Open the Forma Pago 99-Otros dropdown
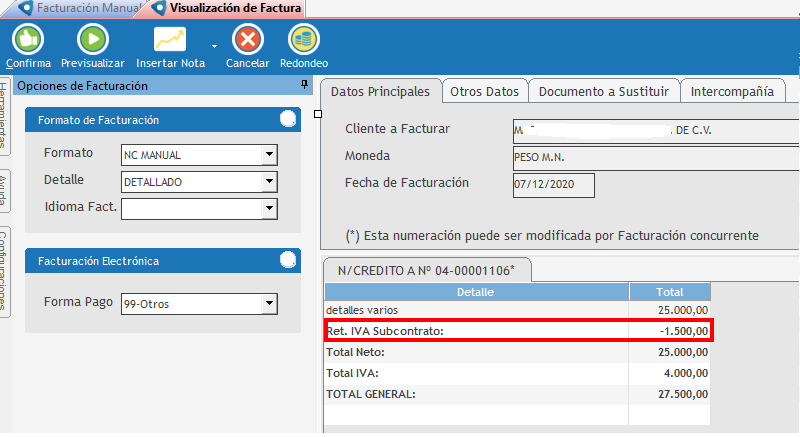800x437 pixels. pos(268,304)
